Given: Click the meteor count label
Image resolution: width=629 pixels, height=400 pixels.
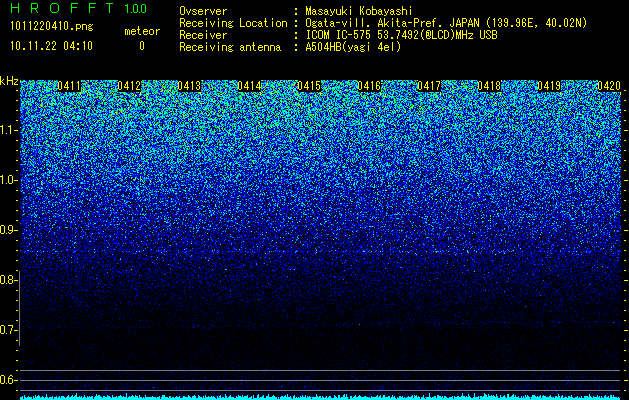Looking at the screenshot, I should point(142,31).
